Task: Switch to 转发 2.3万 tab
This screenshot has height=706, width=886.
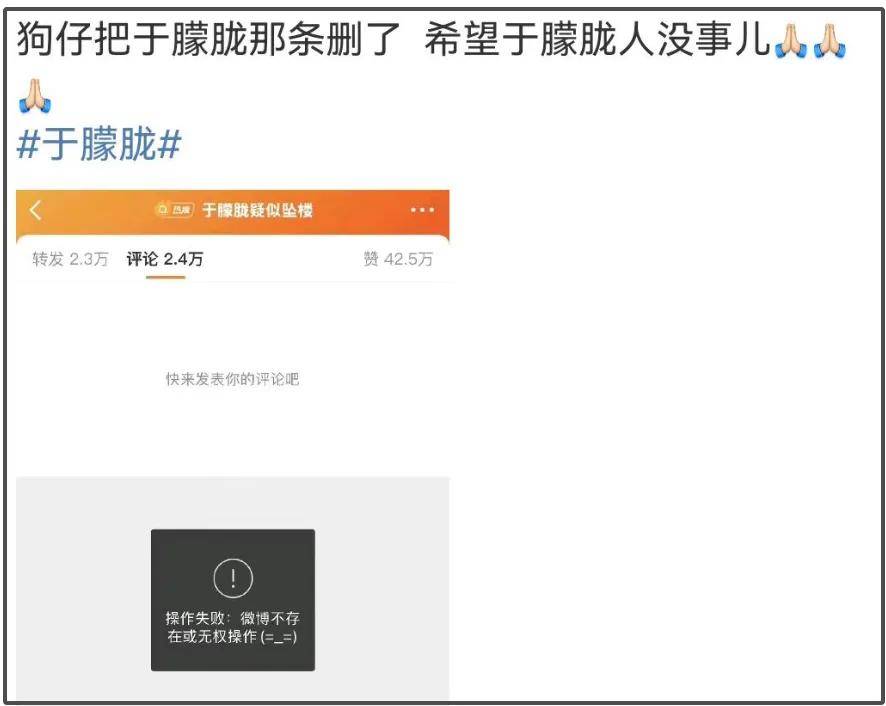Action: click(x=70, y=259)
